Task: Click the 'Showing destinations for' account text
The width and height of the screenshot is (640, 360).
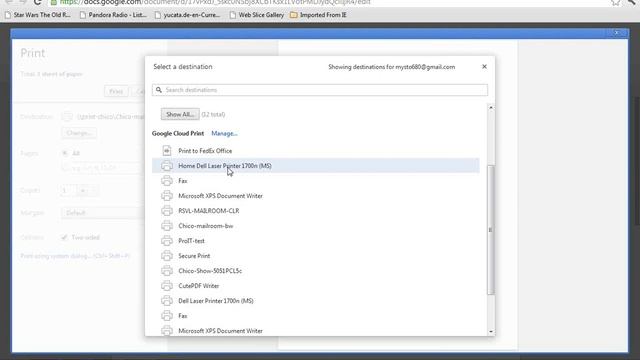Action: pos(391,67)
